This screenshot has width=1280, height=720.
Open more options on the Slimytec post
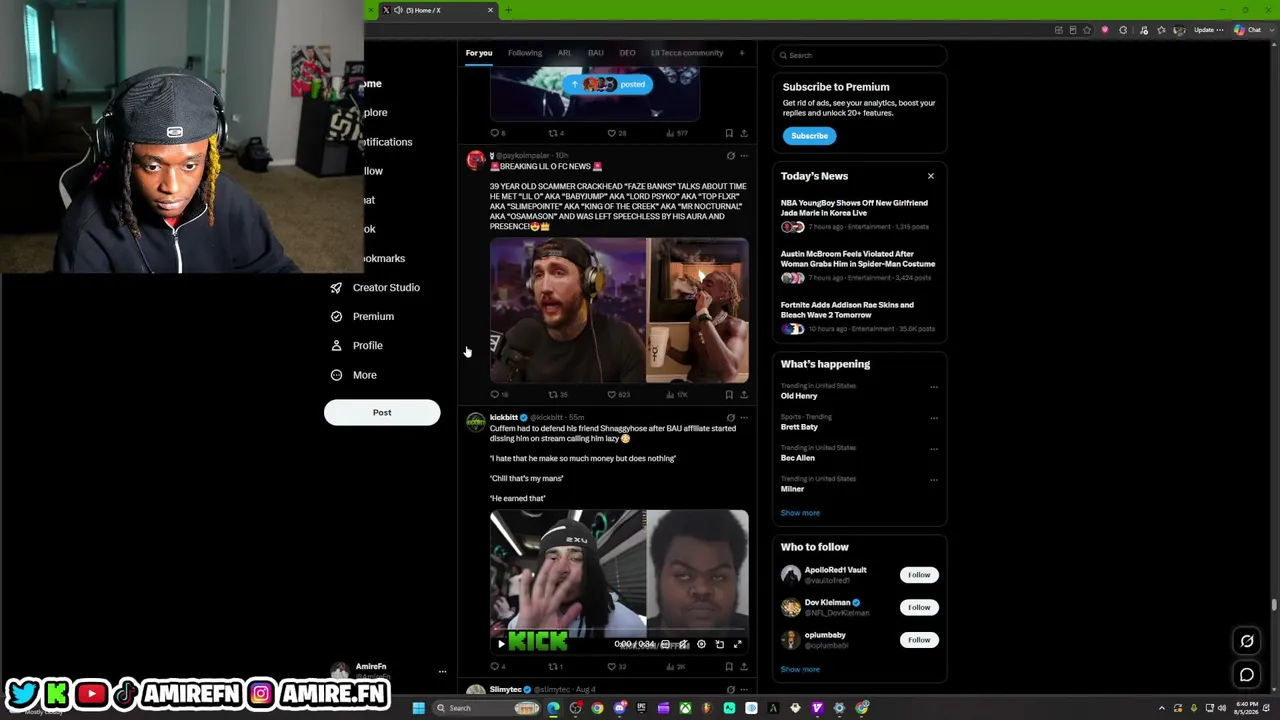pyautogui.click(x=744, y=690)
